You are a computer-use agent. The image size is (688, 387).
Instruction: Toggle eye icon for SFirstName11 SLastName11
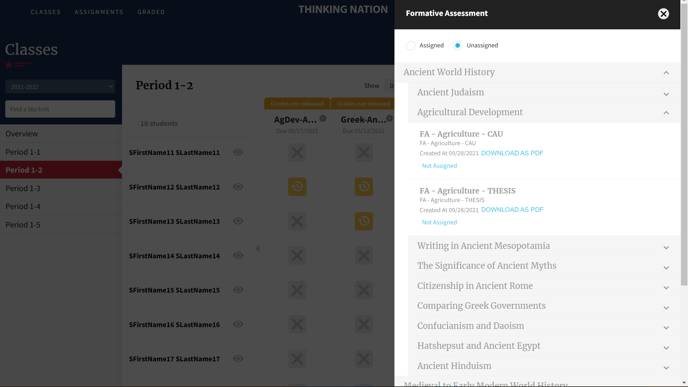[238, 152]
